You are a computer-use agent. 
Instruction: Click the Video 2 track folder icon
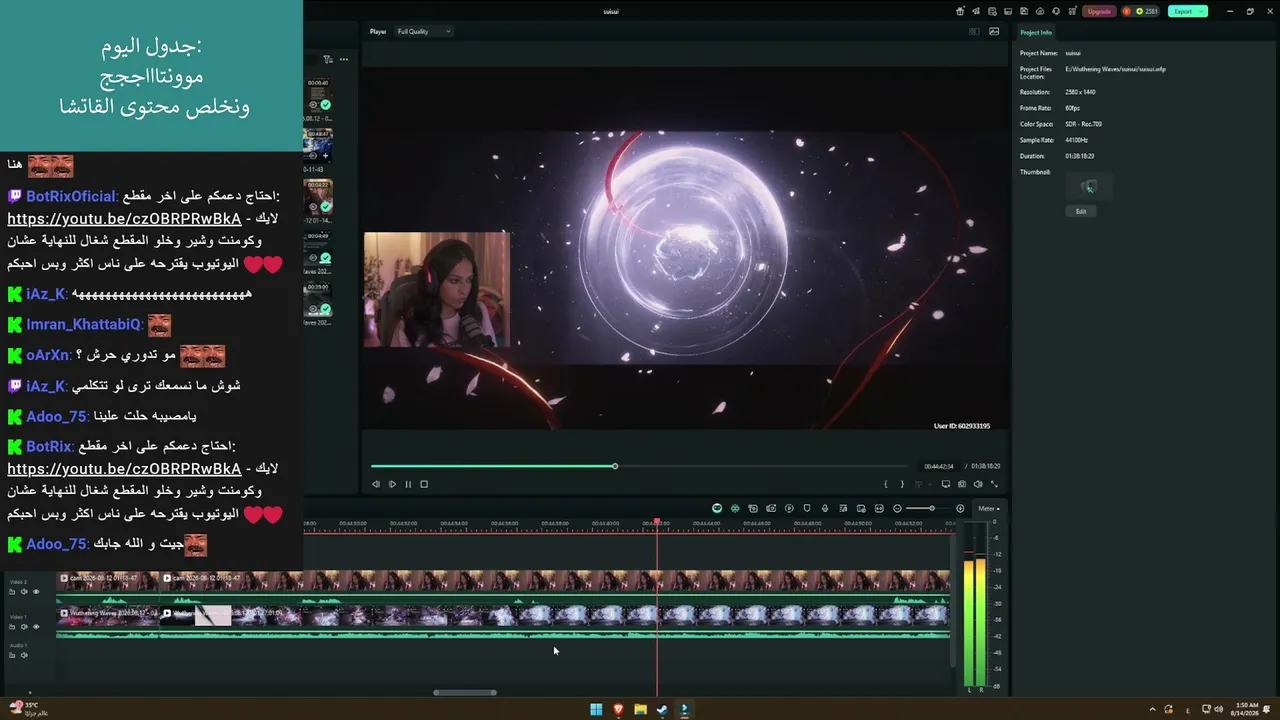click(x=12, y=592)
